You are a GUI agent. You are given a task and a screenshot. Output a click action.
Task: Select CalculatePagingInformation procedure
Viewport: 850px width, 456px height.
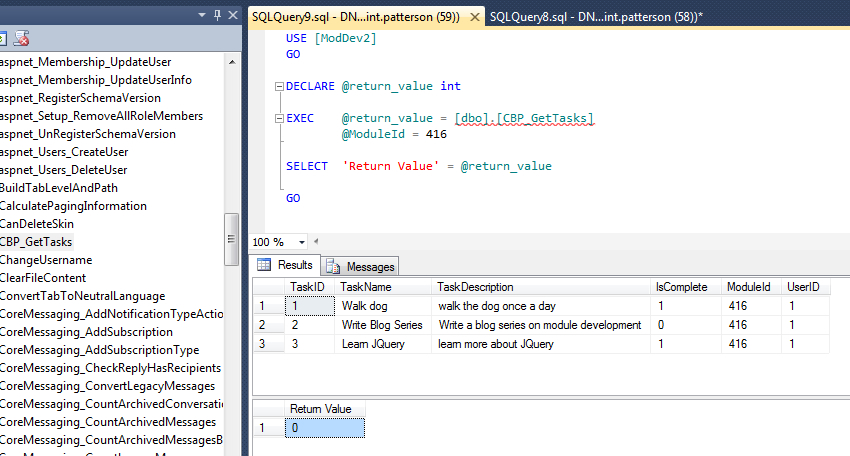[x=73, y=205]
